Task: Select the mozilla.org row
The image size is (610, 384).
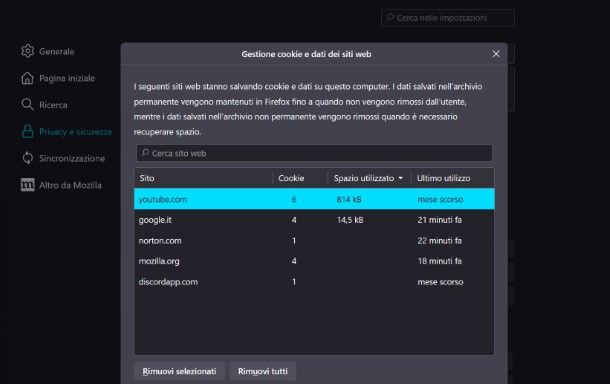Action: [314, 261]
